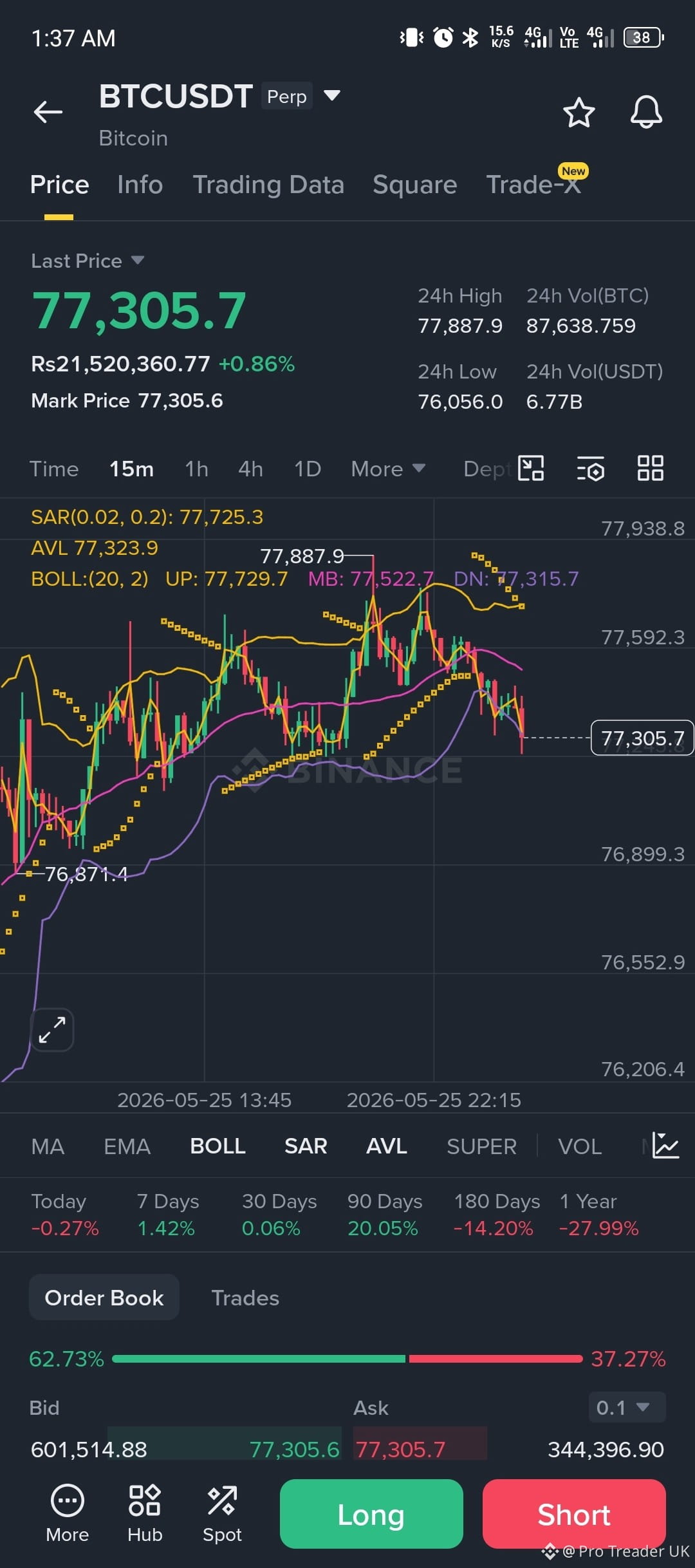Screen dimensions: 695x1568
Task: Switch to the Info tab
Action: point(140,185)
